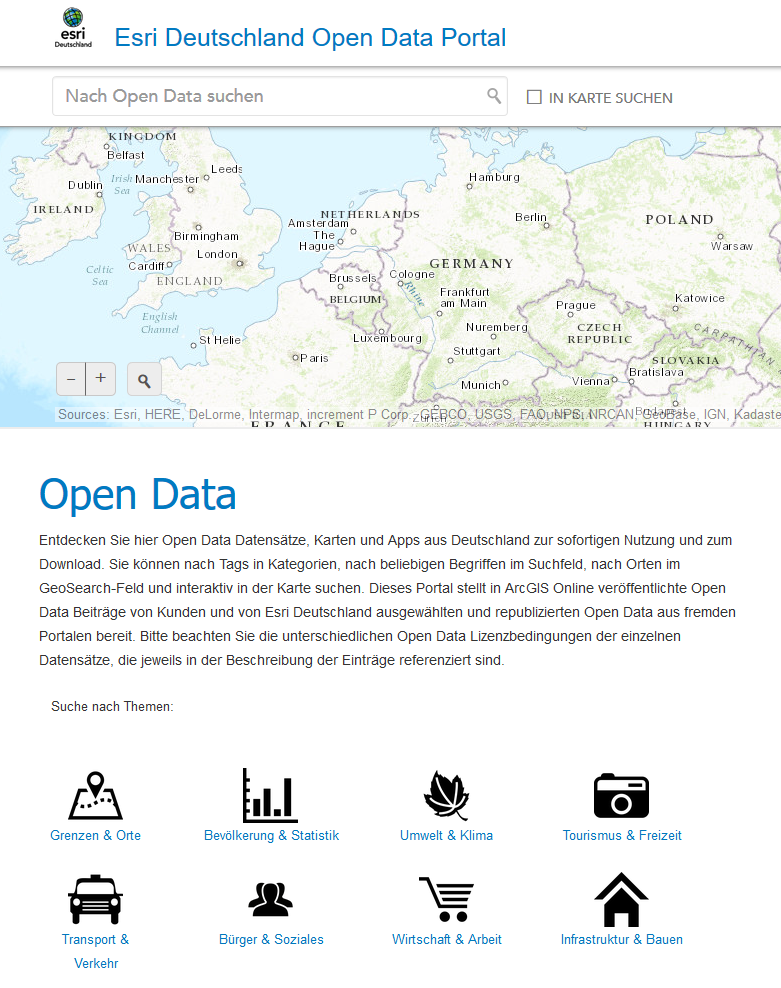Click Berlin on the map
The width and height of the screenshot is (781, 988).
[531, 217]
